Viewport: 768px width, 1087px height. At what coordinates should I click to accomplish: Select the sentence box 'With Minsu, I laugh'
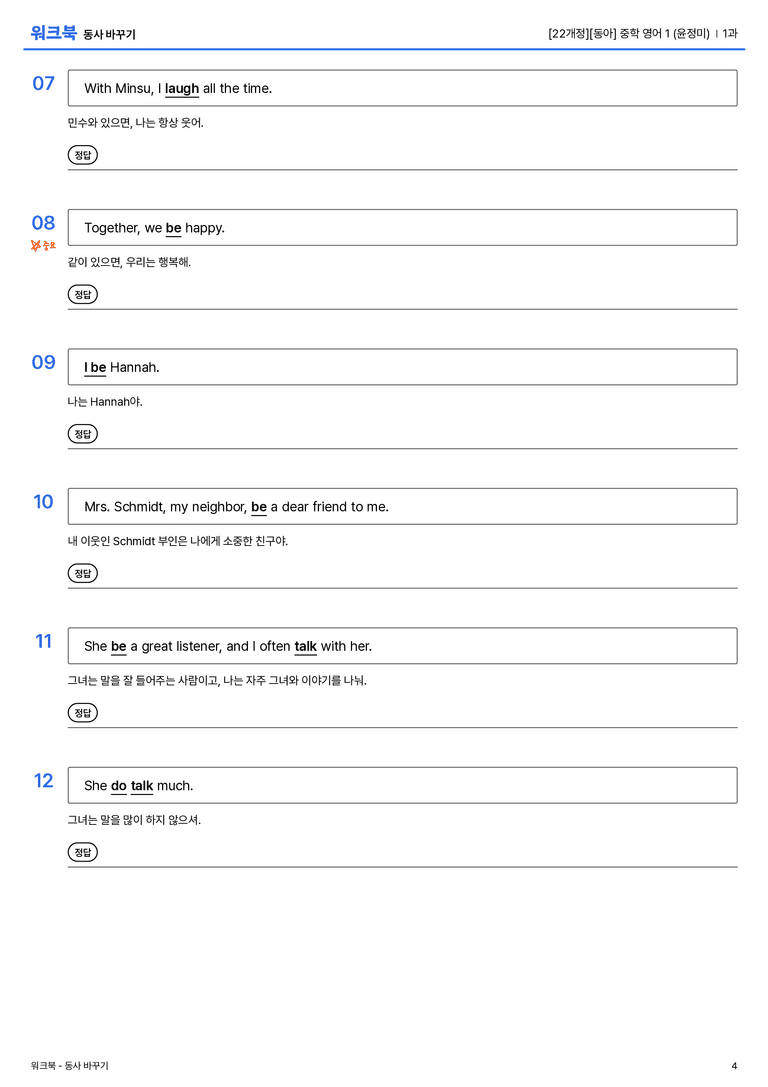click(x=402, y=88)
